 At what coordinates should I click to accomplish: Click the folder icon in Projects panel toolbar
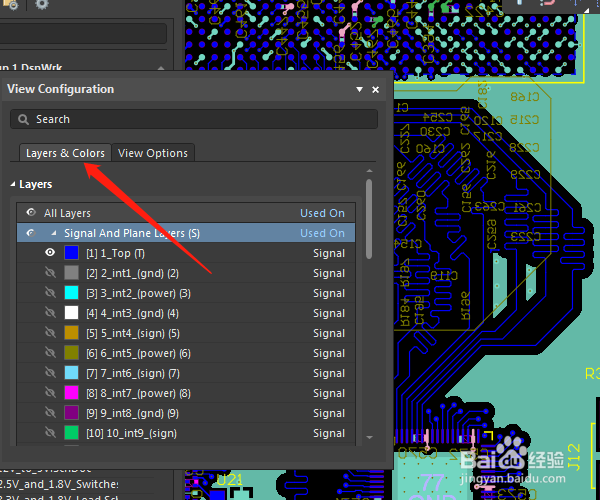(x=11, y=5)
